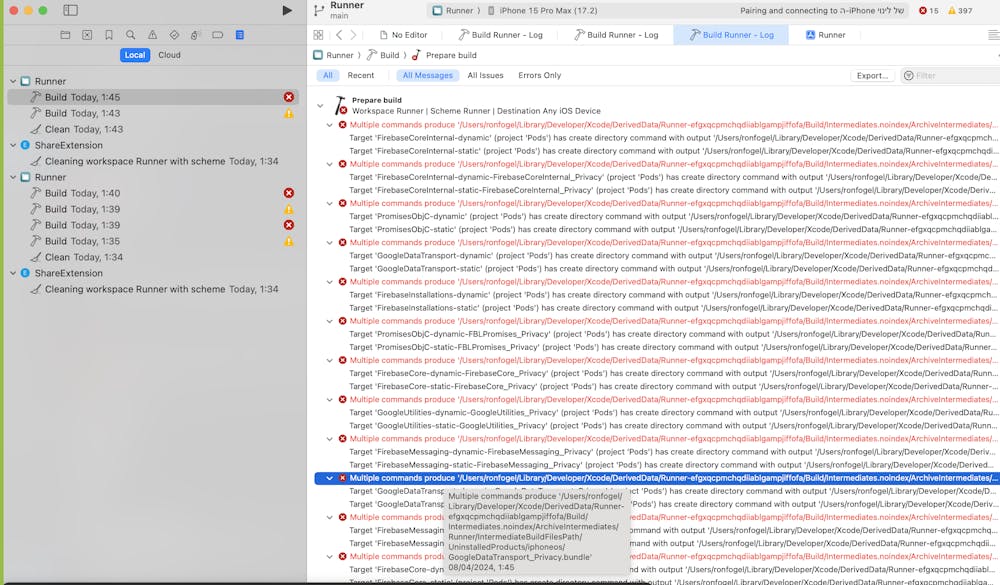Viewport: 1000px width, 585px height.
Task: Click warning badge on Build Today, 1:43
Action: click(289, 113)
